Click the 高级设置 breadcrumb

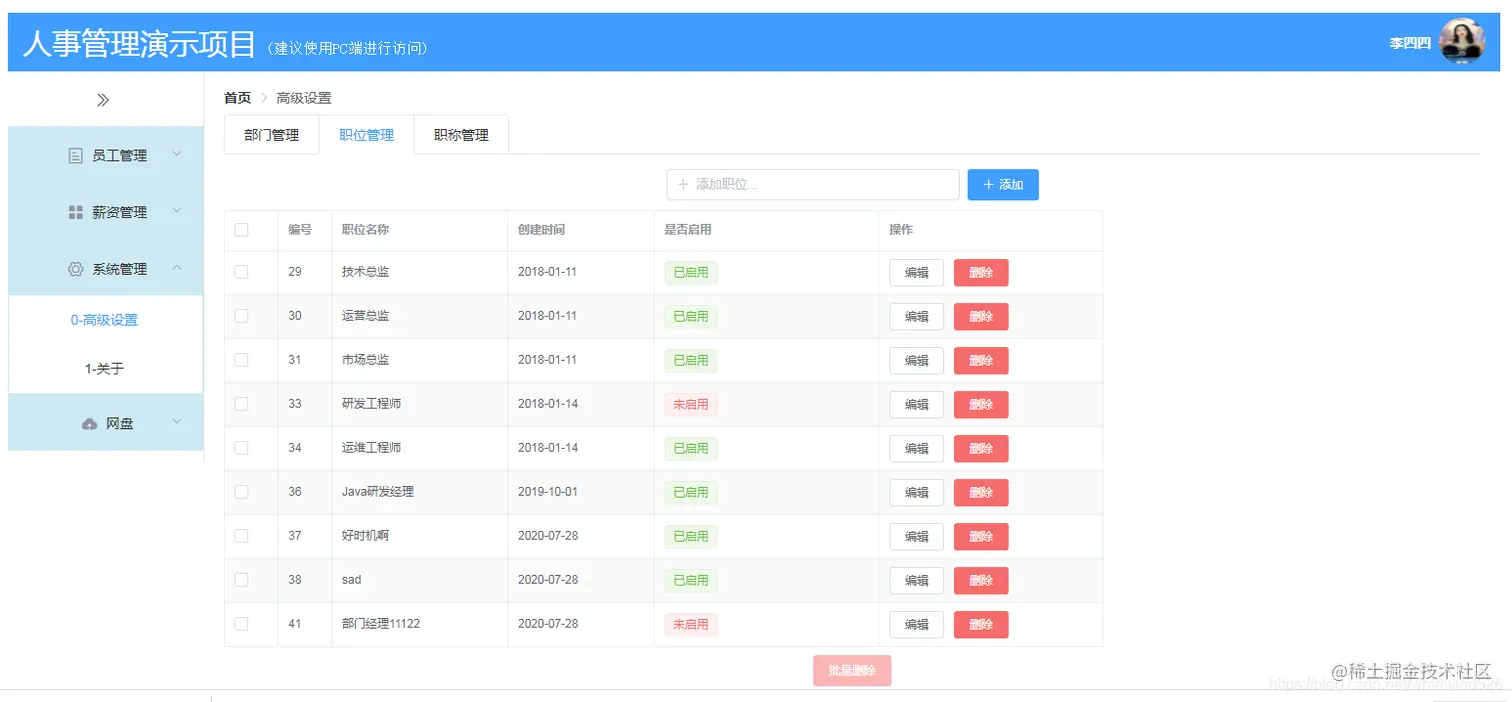(x=304, y=98)
